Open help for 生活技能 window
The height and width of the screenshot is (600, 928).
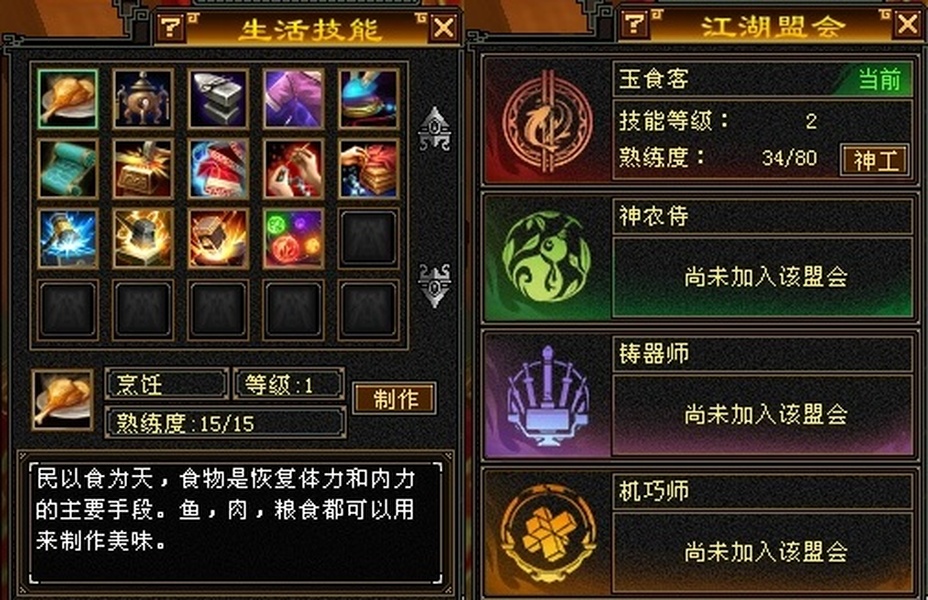tap(171, 27)
